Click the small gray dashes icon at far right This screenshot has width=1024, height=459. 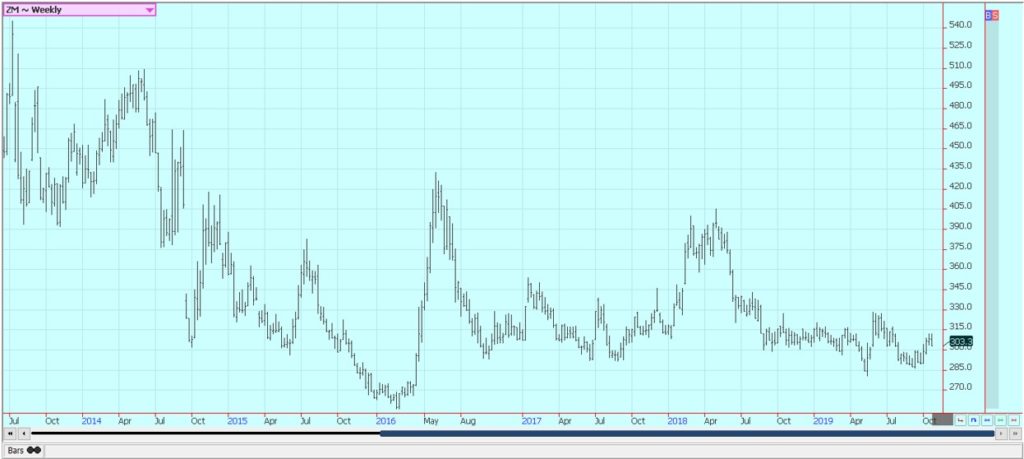pyautogui.click(x=1014, y=420)
